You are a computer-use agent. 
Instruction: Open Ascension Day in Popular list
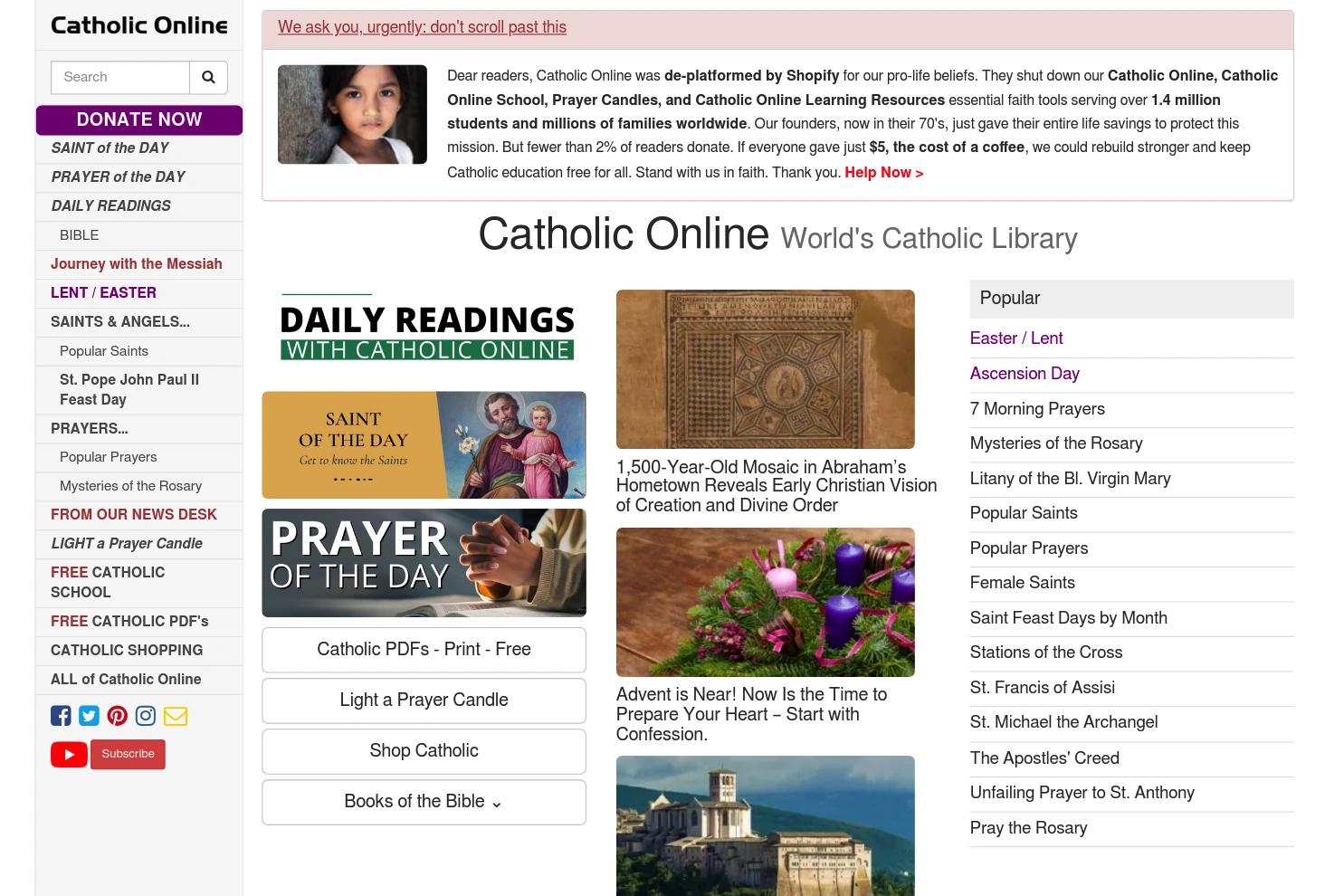coord(1025,374)
